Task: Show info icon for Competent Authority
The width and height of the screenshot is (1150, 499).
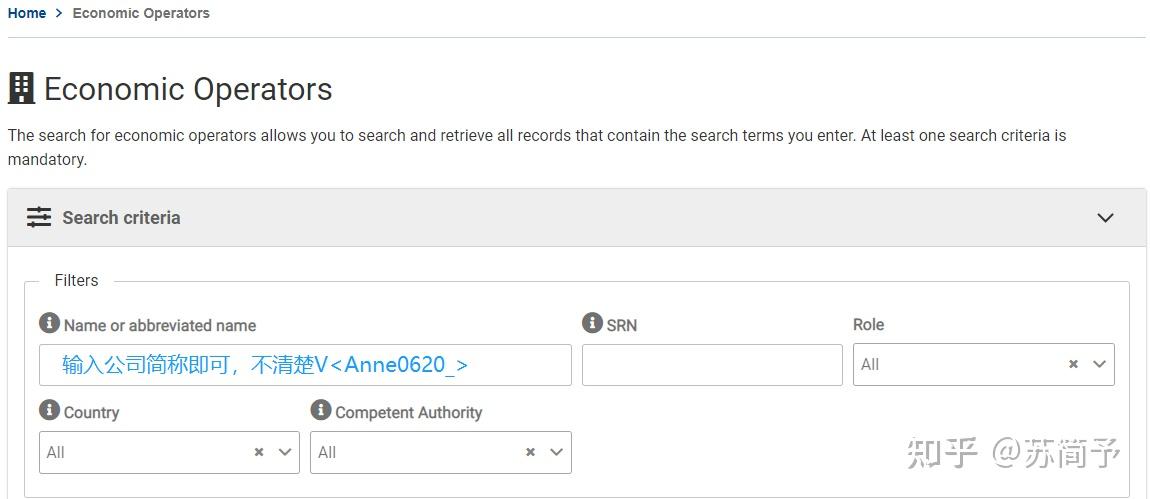Action: [x=321, y=410]
